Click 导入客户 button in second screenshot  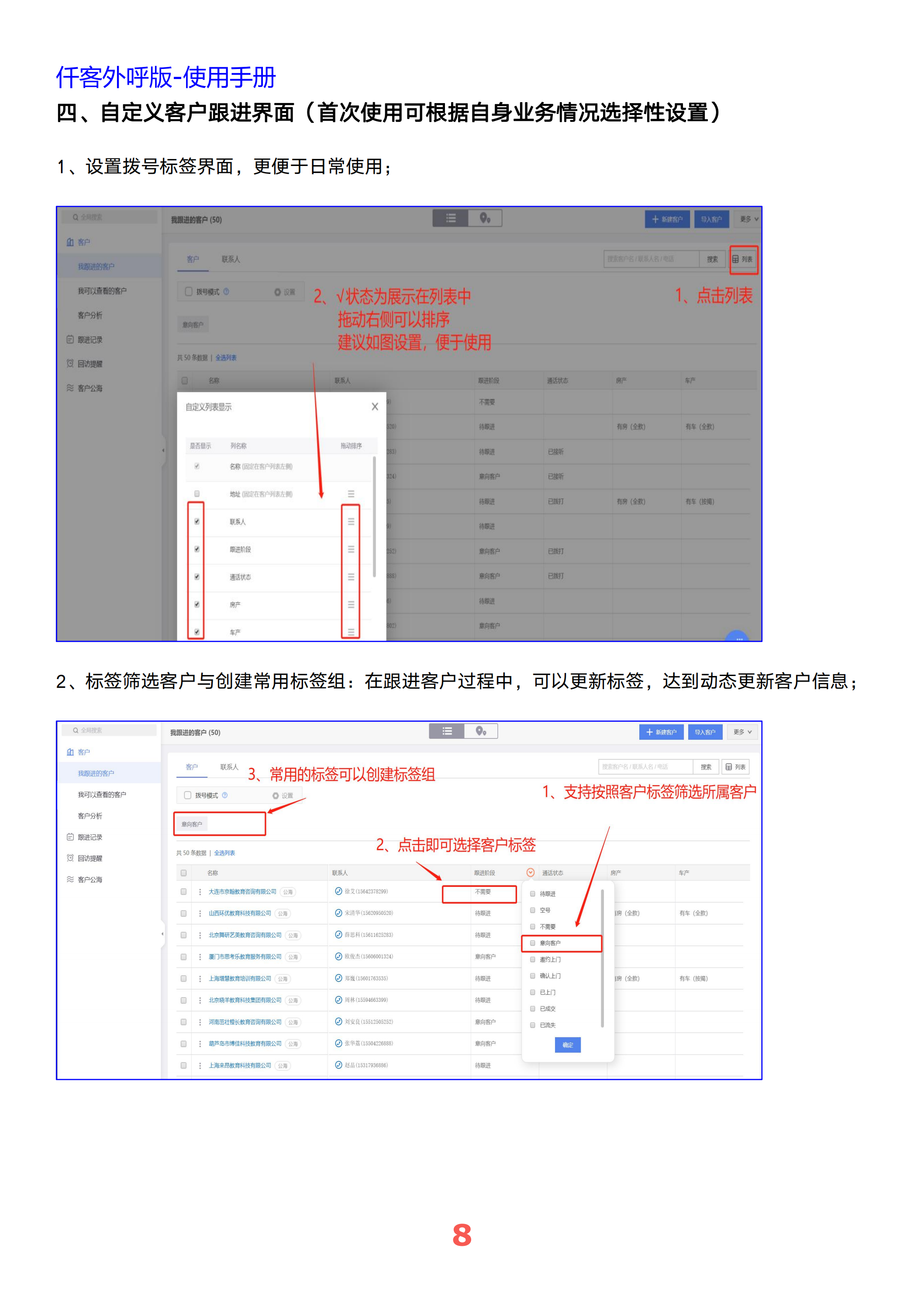click(705, 732)
